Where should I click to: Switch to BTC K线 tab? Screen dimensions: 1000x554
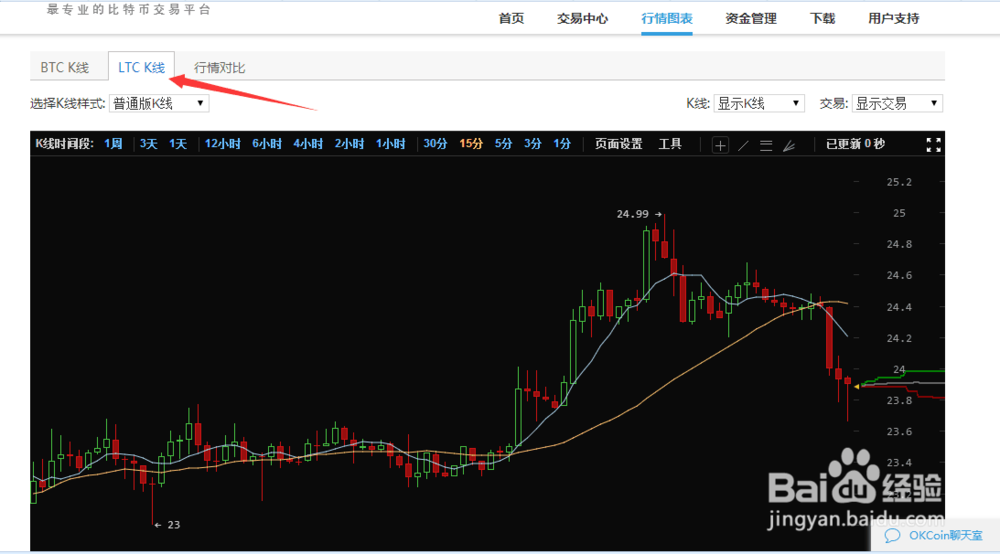64,68
